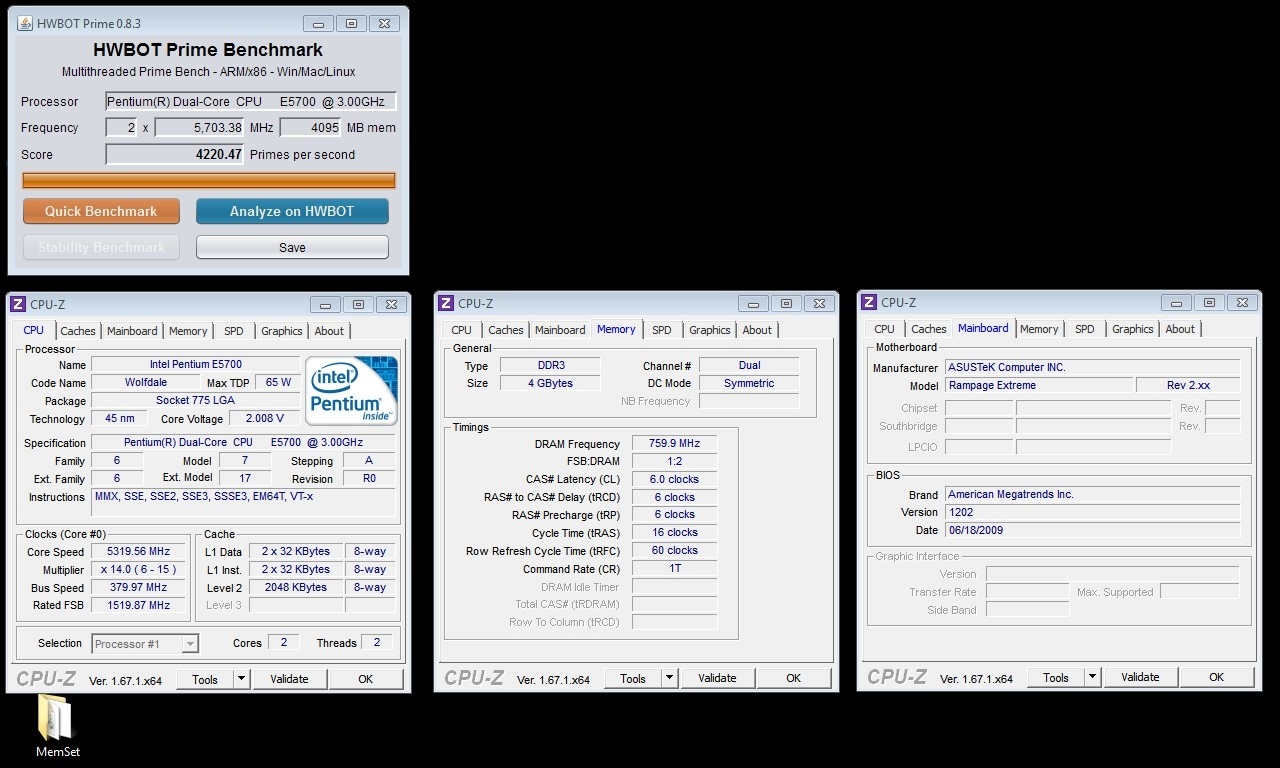Select the CAS# Latency 6.0 clocks value
The image size is (1280, 768).
tap(674, 479)
